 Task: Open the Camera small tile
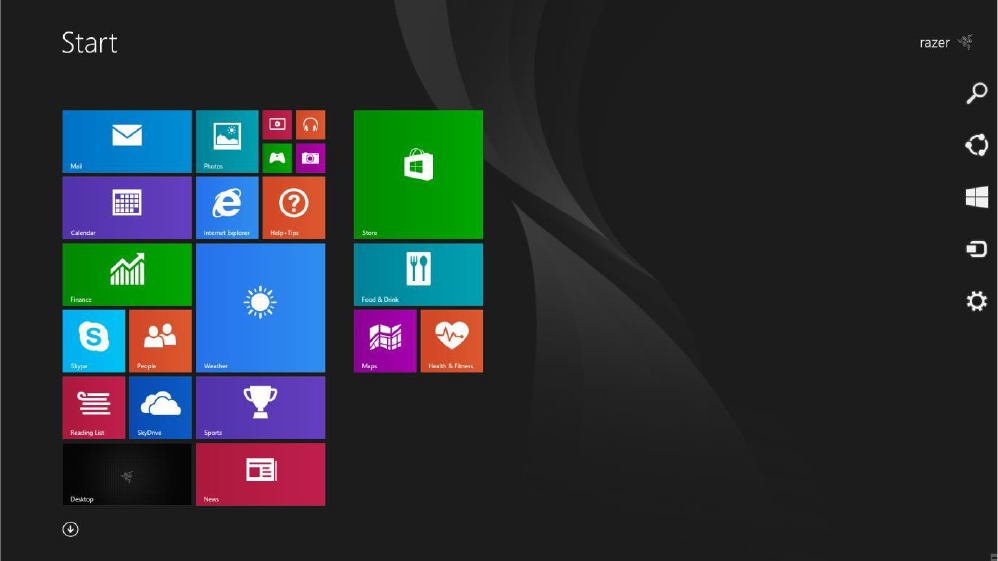coord(310,158)
